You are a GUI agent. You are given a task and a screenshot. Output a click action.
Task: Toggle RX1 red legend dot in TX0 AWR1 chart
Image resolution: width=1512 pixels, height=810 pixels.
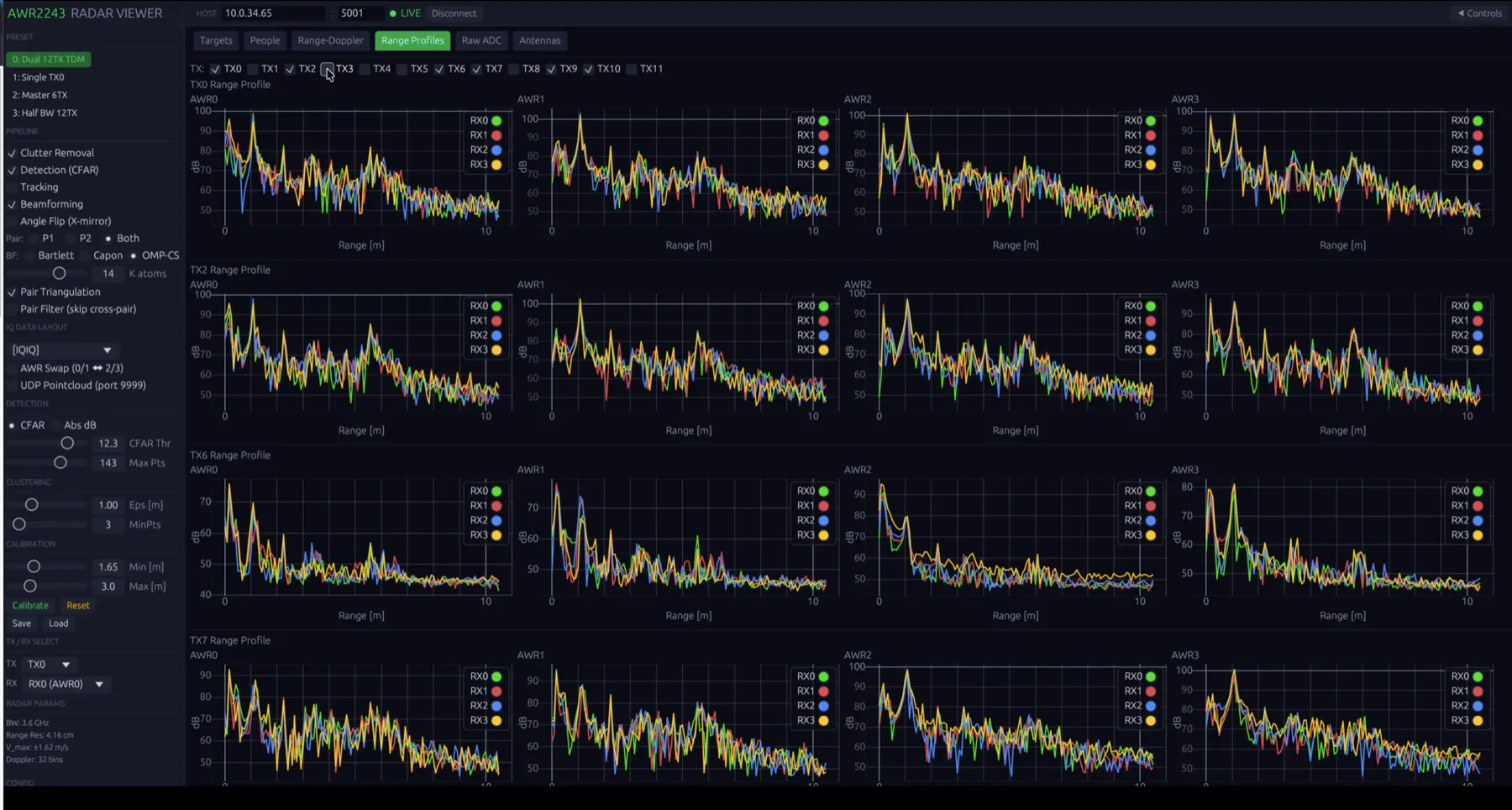823,135
